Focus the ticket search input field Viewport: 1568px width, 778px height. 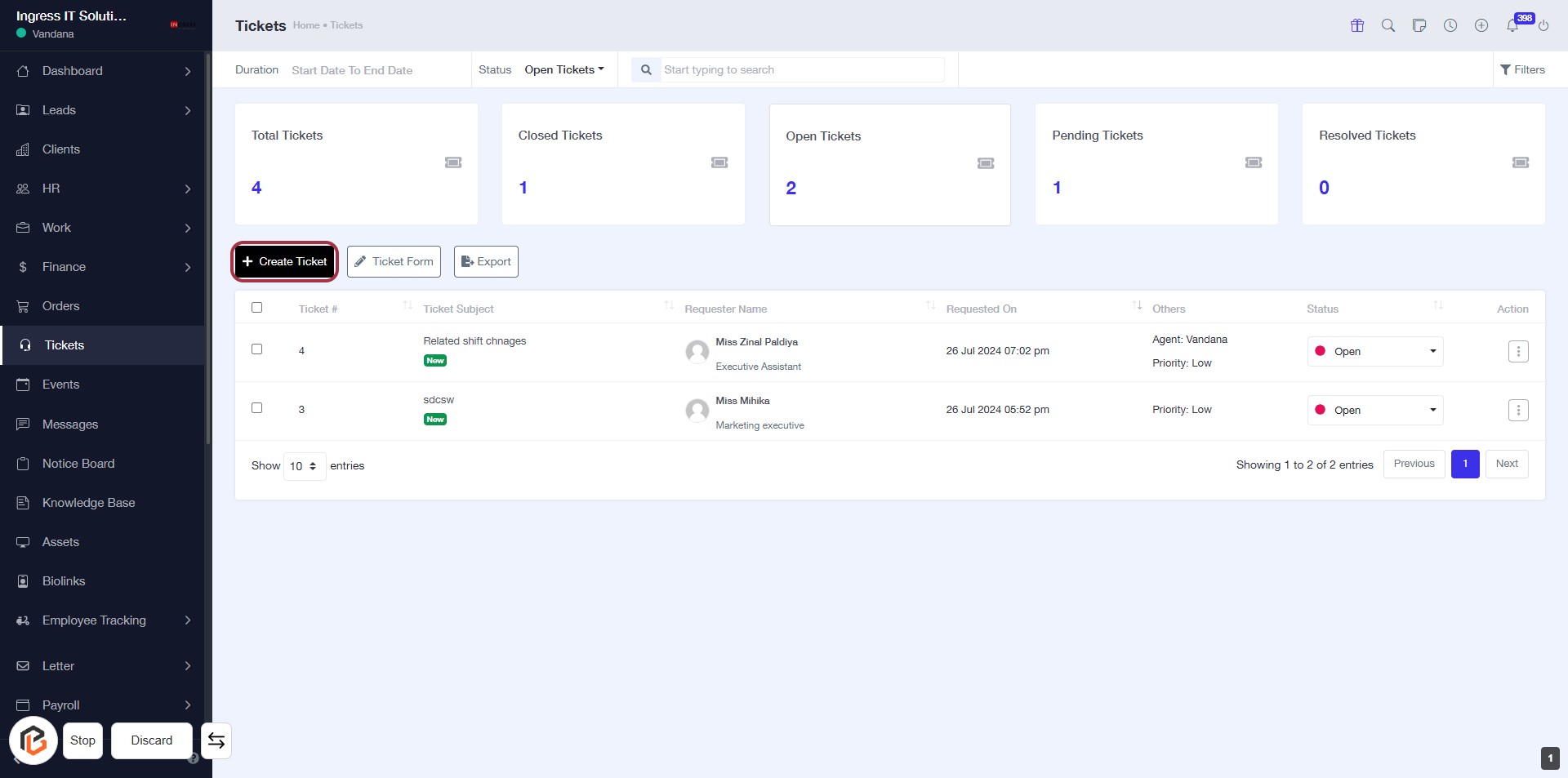800,70
